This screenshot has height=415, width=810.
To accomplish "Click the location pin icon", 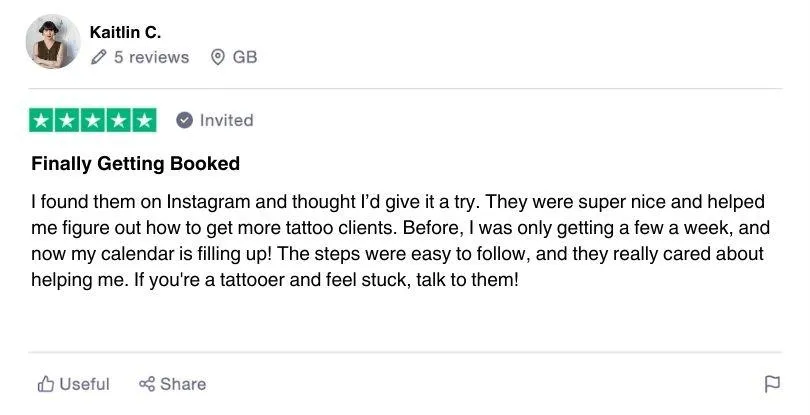I will [x=218, y=58].
